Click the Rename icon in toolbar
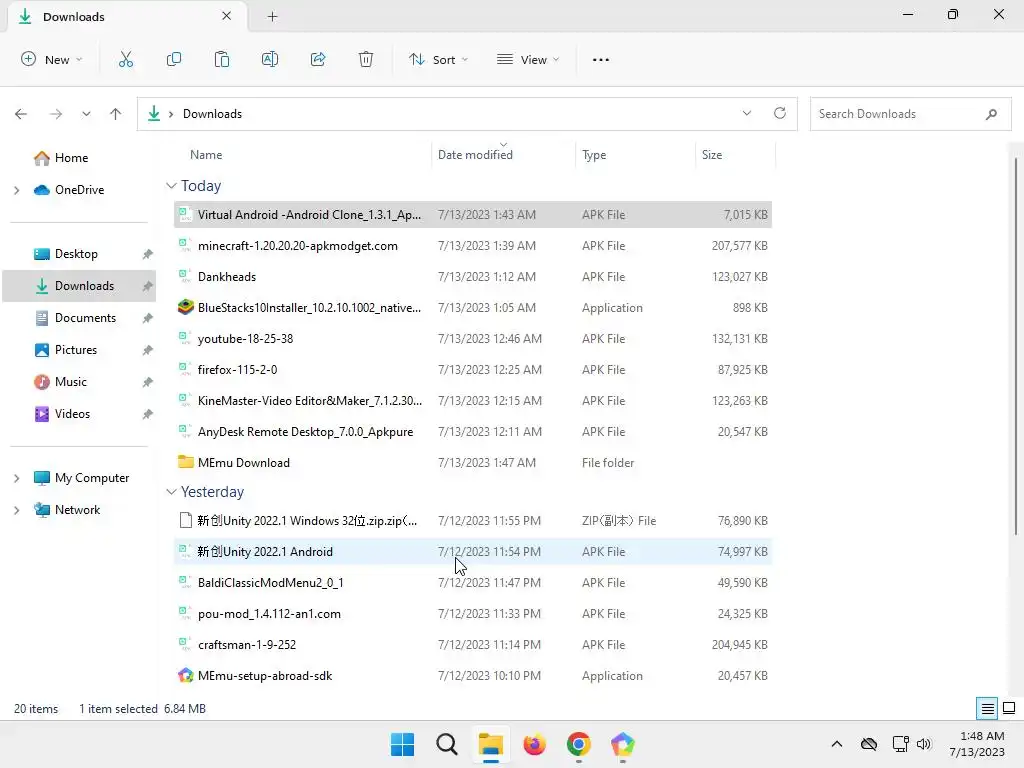Image resolution: width=1024 pixels, height=768 pixels. [270, 59]
